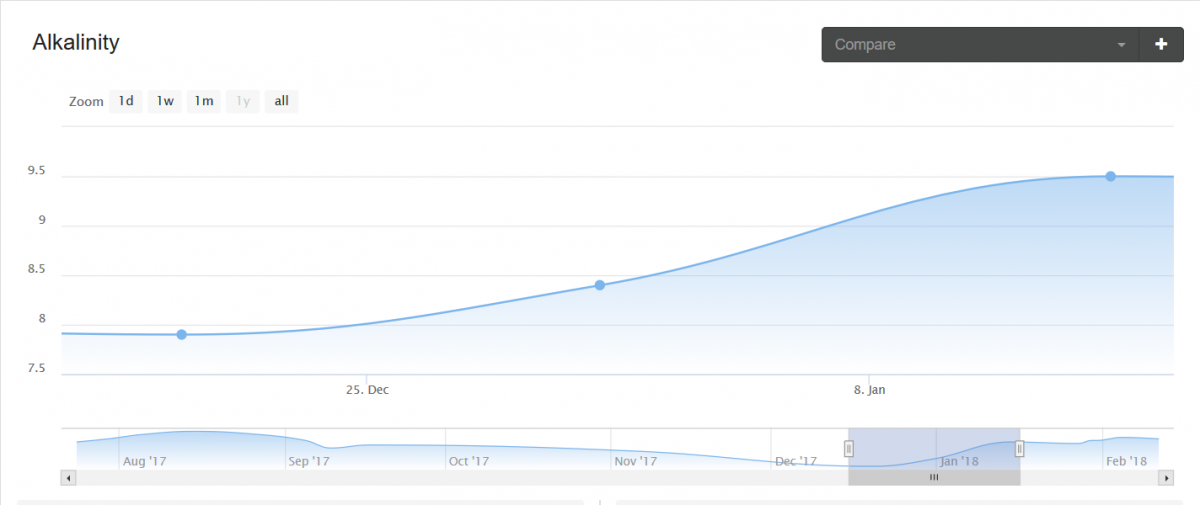Image resolution: width=1200 pixels, height=505 pixels.
Task: Click Jan '18 in the navigator
Action: (x=959, y=461)
